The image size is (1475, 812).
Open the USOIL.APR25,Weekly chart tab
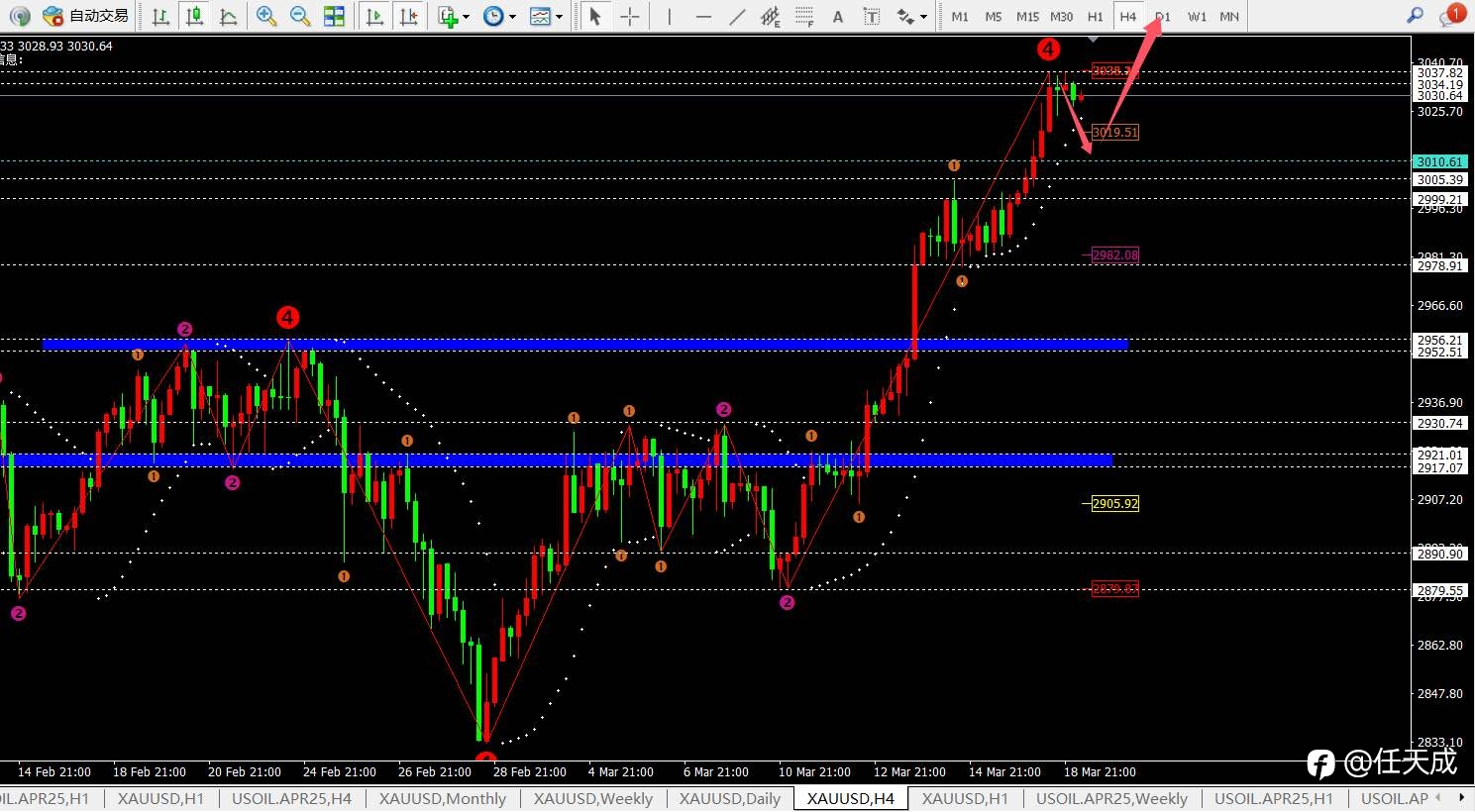tap(1111, 798)
